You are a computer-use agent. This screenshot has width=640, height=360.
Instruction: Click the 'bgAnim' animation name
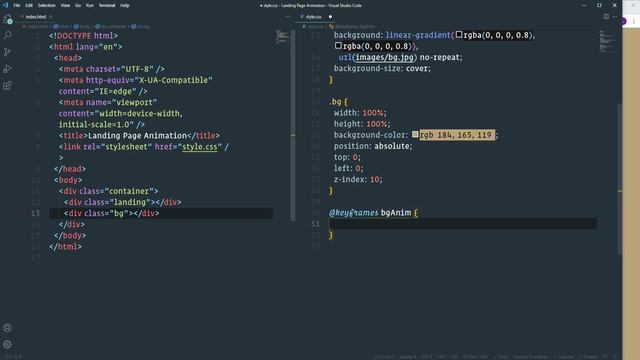(x=396, y=213)
